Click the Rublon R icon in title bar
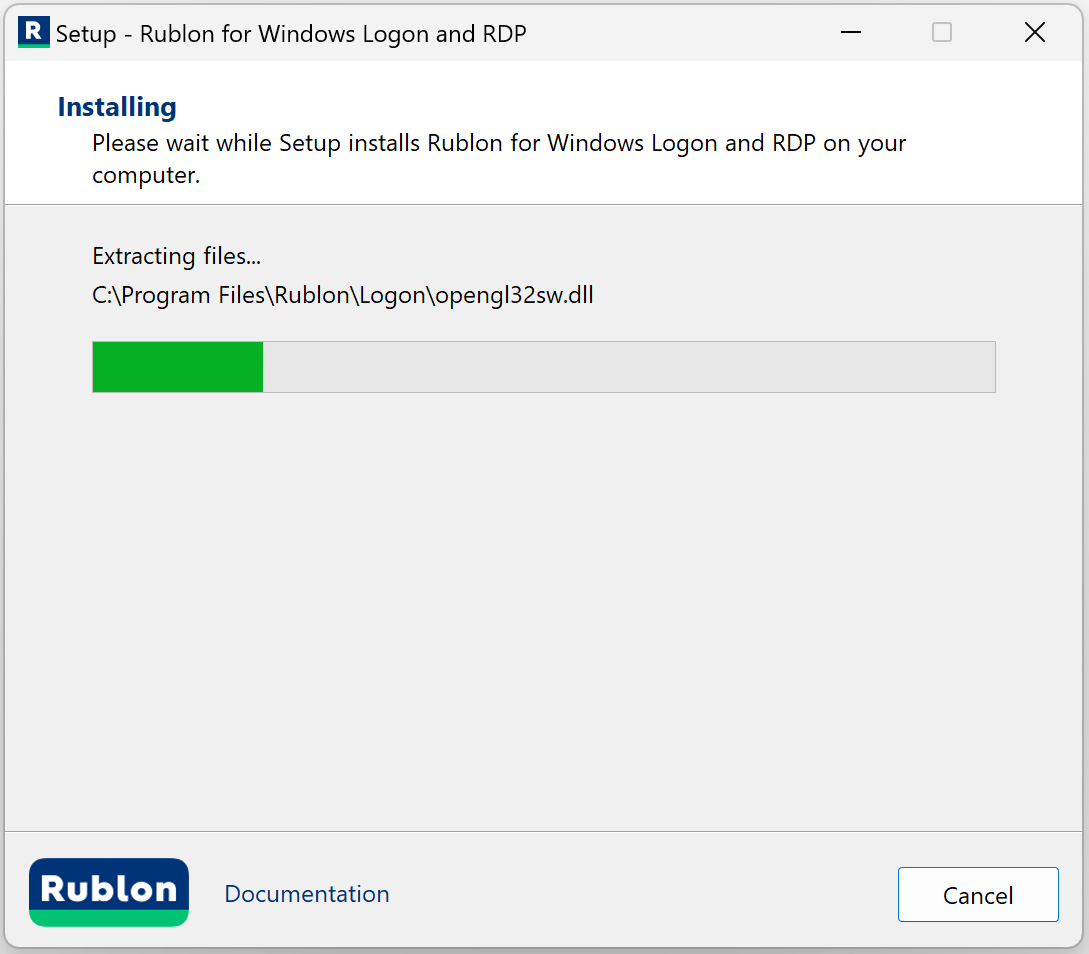 (x=33, y=32)
